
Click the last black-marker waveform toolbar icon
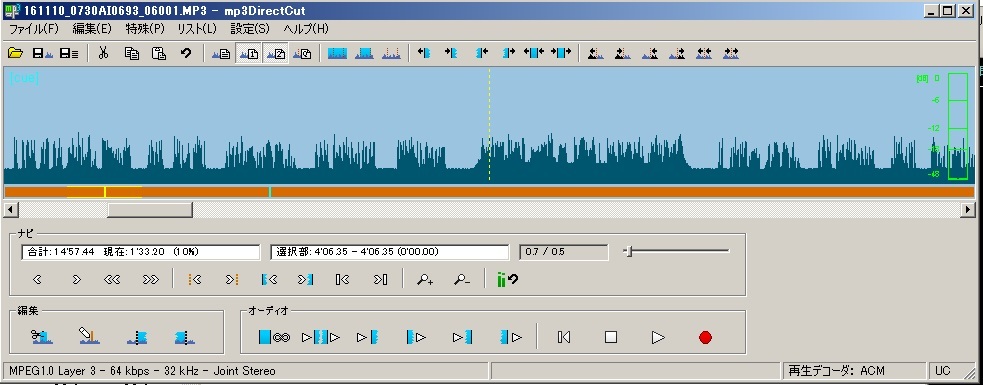731,53
